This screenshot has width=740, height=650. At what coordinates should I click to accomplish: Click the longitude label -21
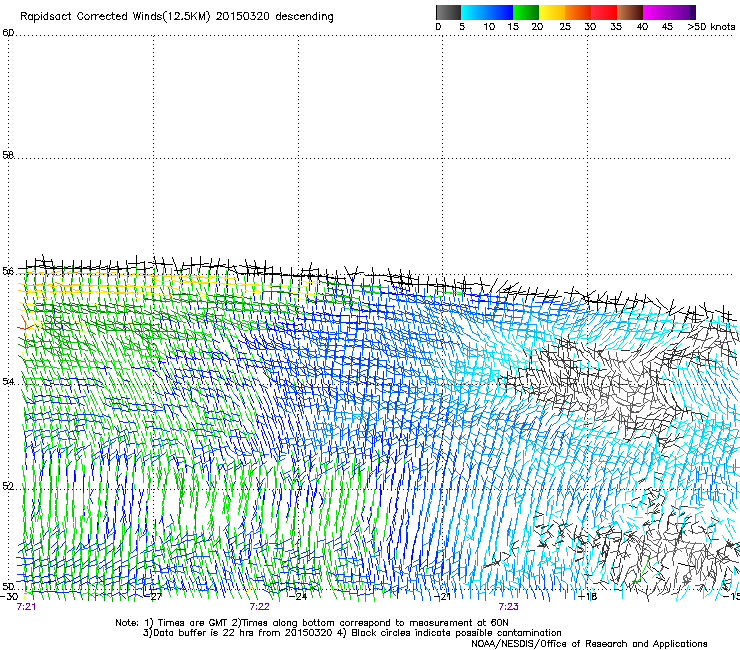[x=443, y=596]
